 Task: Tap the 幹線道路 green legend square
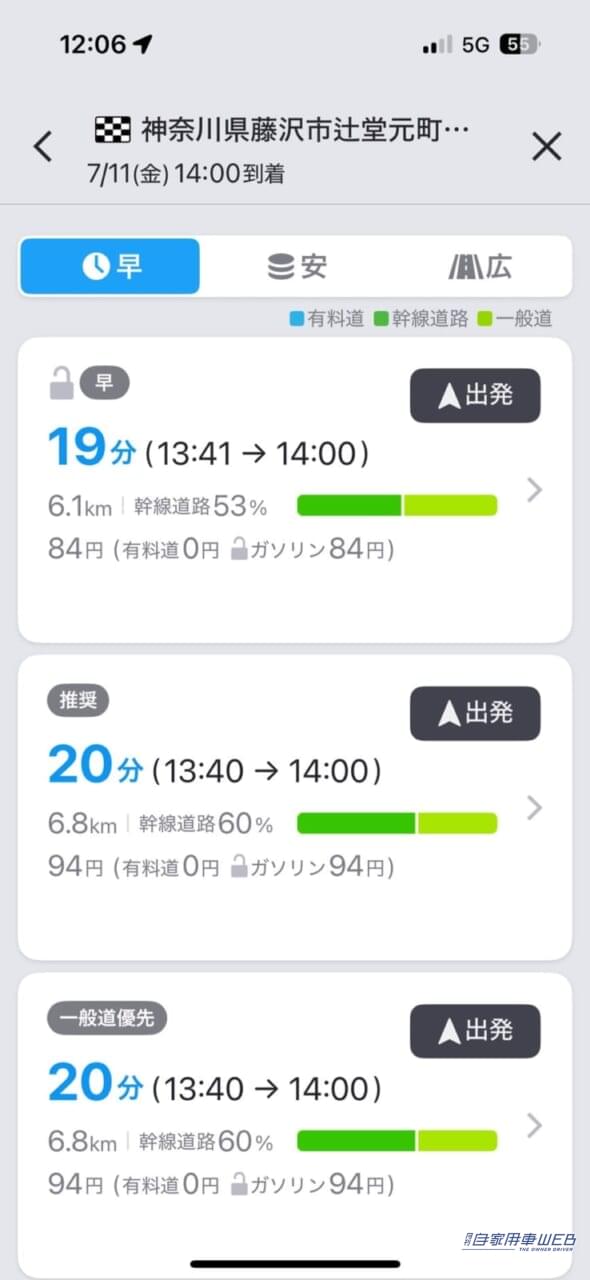coord(381,320)
